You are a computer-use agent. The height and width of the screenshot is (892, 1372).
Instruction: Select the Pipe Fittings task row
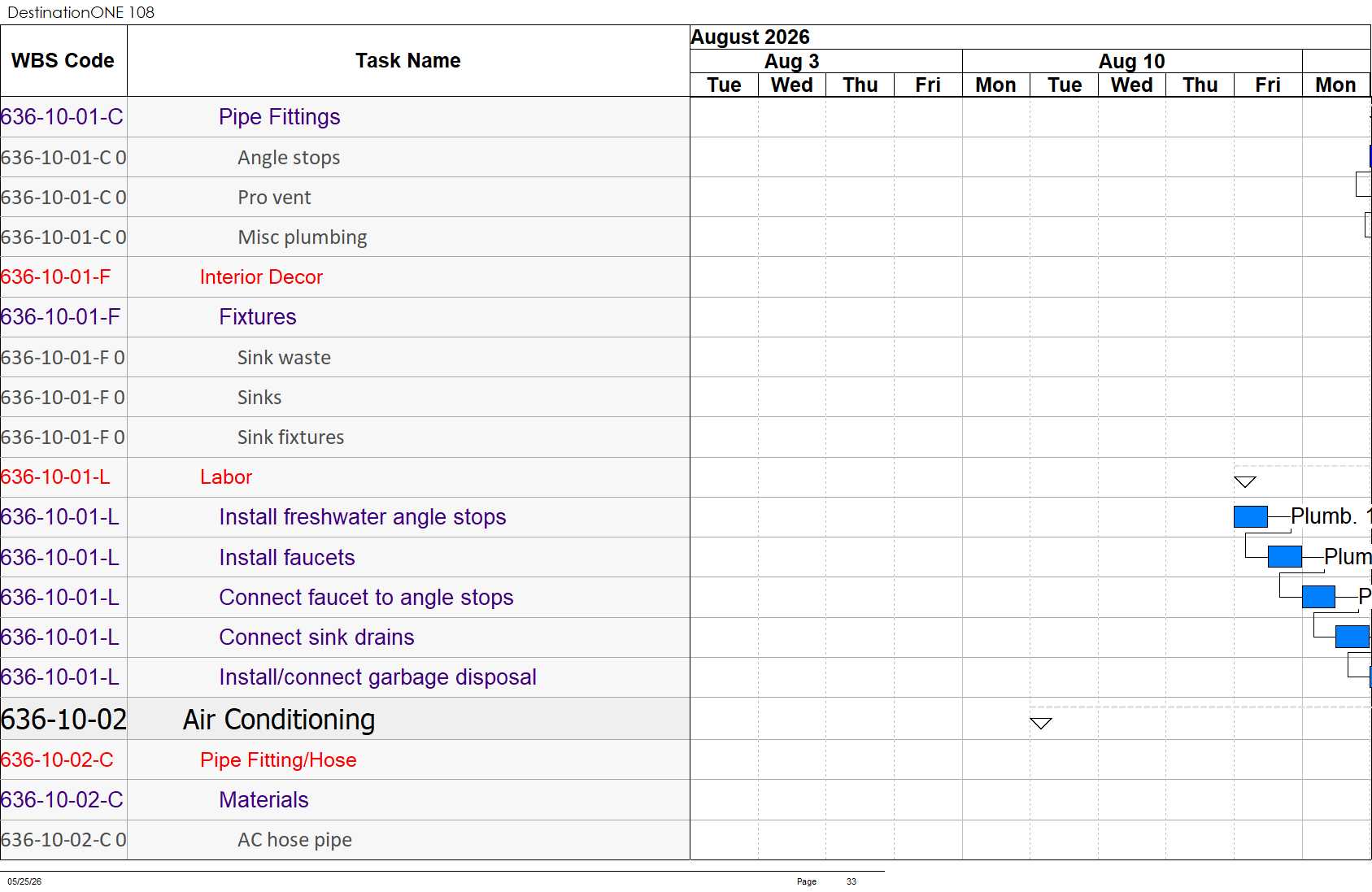(x=279, y=117)
